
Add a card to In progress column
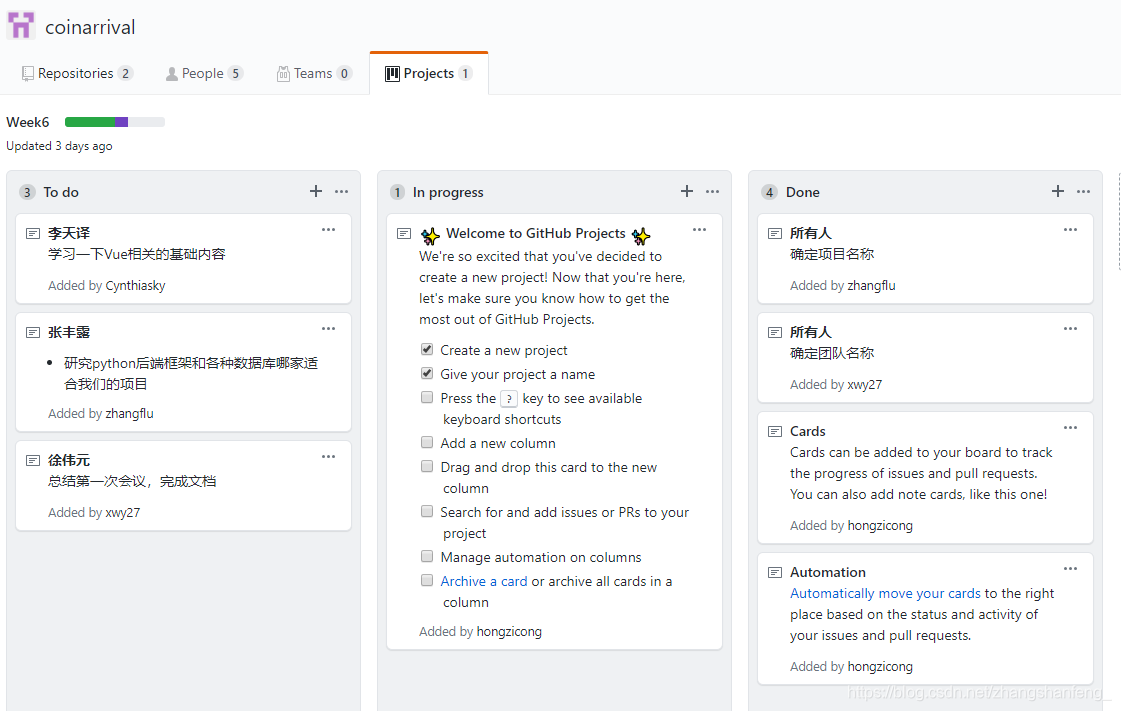coord(687,191)
